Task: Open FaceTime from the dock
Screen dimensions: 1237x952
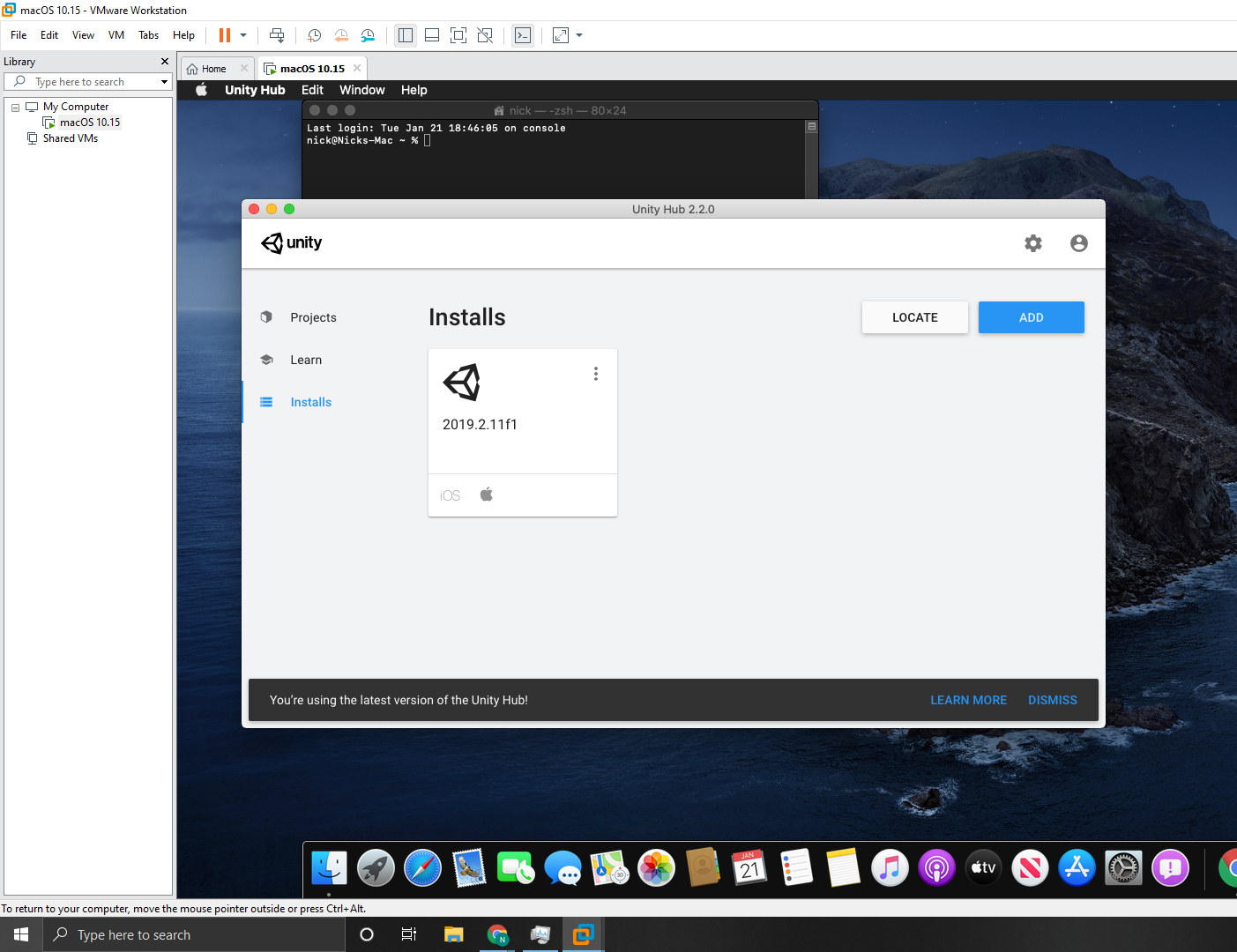Action: (516, 868)
